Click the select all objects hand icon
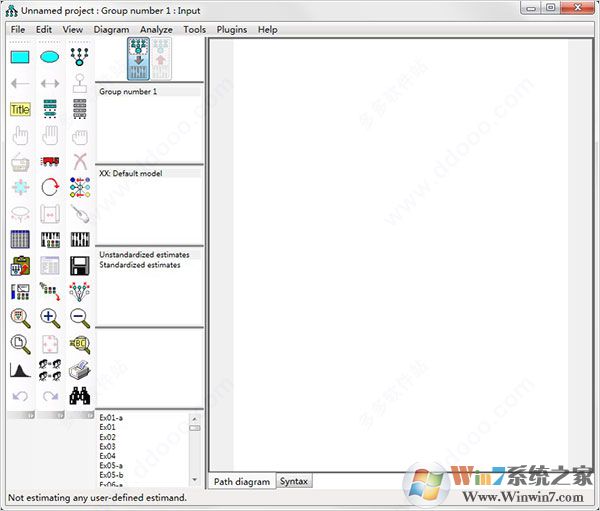This screenshot has width=600, height=511. [x=50, y=136]
